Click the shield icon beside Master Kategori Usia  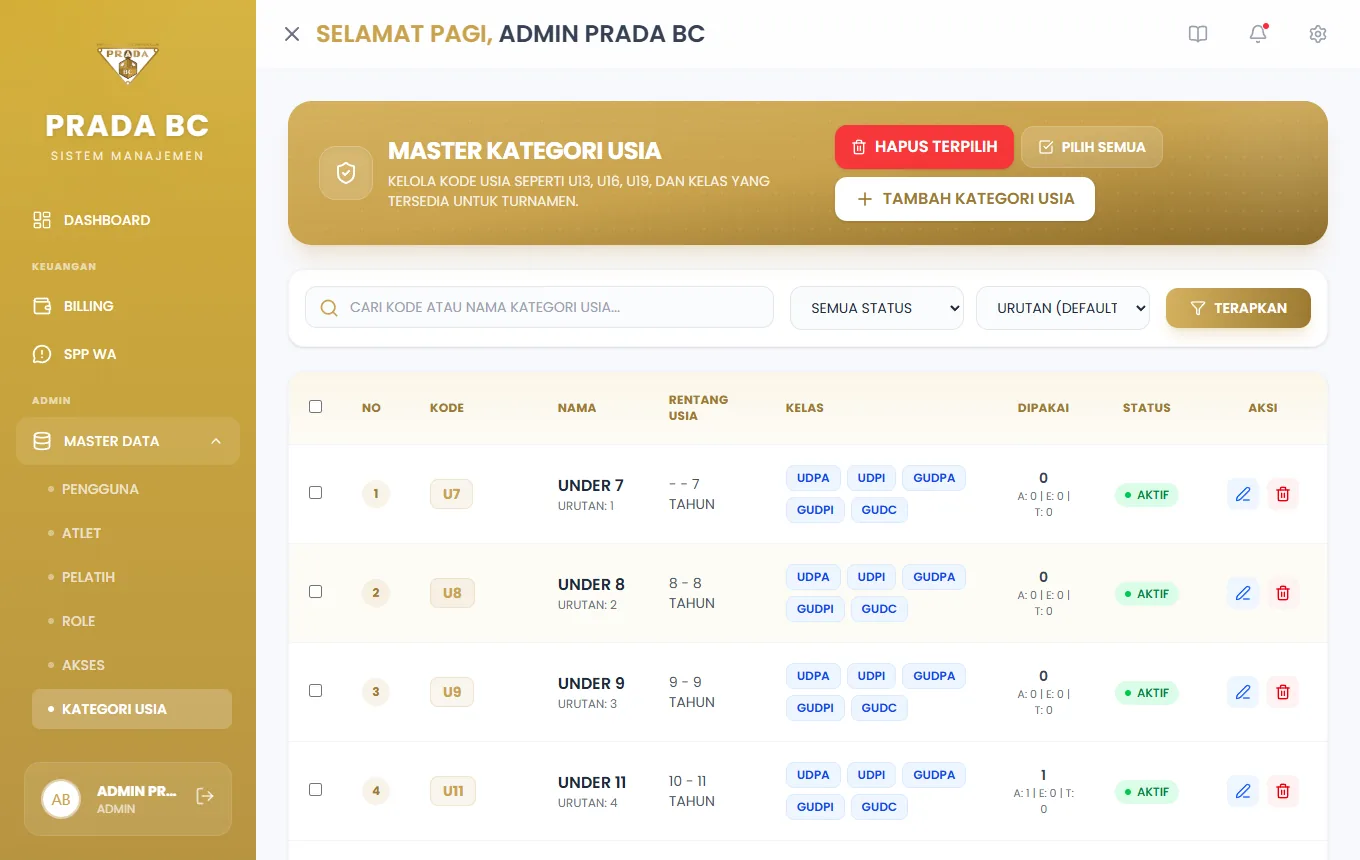tap(346, 174)
